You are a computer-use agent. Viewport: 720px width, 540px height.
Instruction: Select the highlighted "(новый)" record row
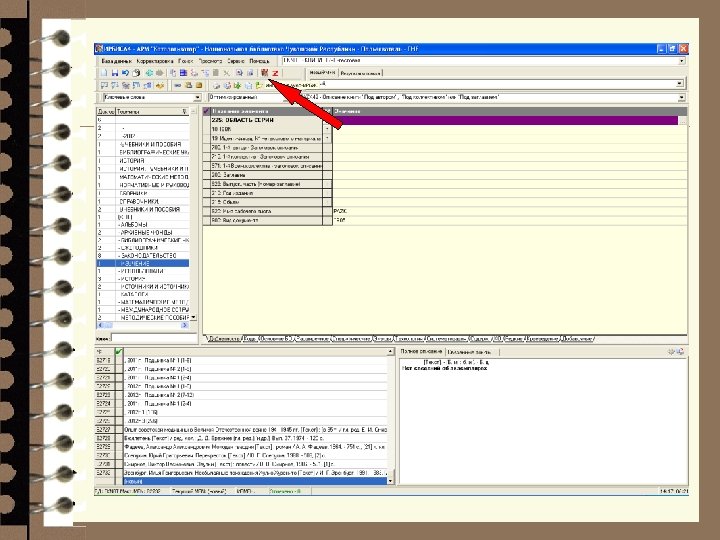click(255, 481)
